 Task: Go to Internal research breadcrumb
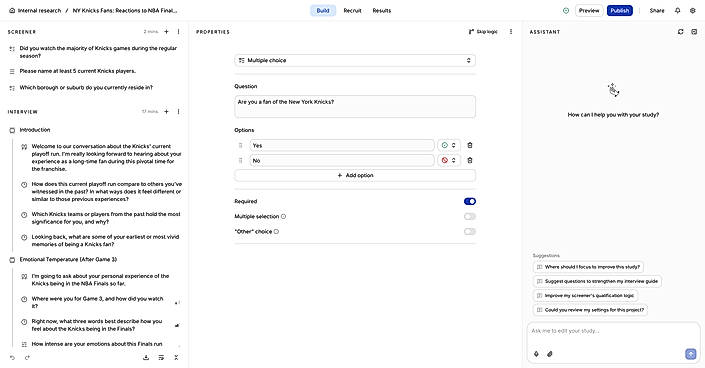click(x=39, y=10)
